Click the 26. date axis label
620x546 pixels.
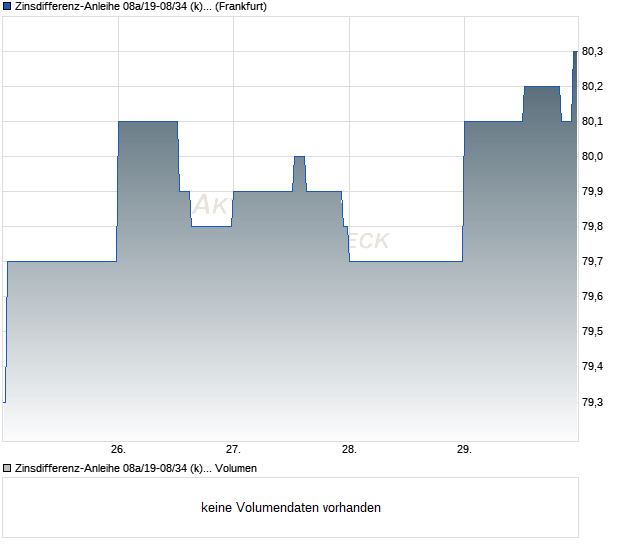(118, 449)
